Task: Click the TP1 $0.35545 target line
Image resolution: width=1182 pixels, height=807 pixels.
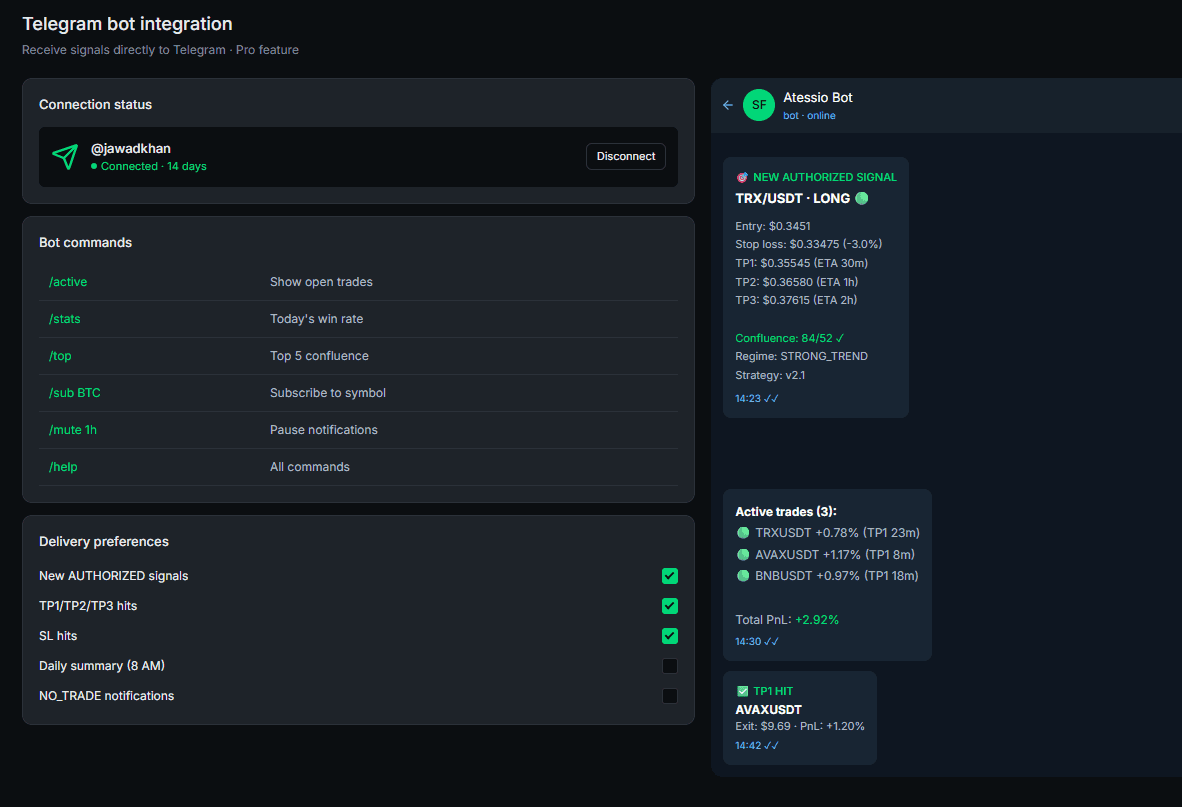Action: (x=801, y=263)
